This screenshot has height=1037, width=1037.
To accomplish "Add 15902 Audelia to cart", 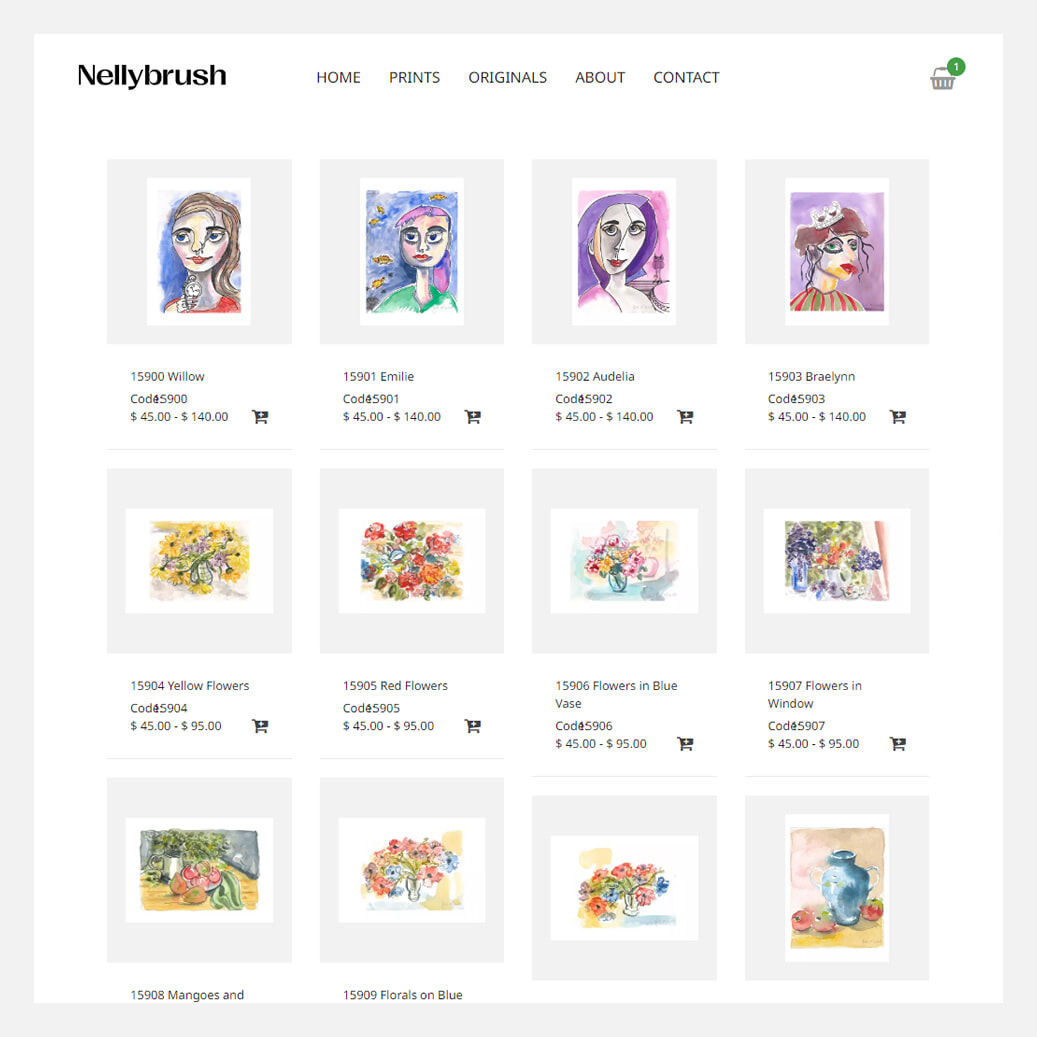I will pos(686,417).
